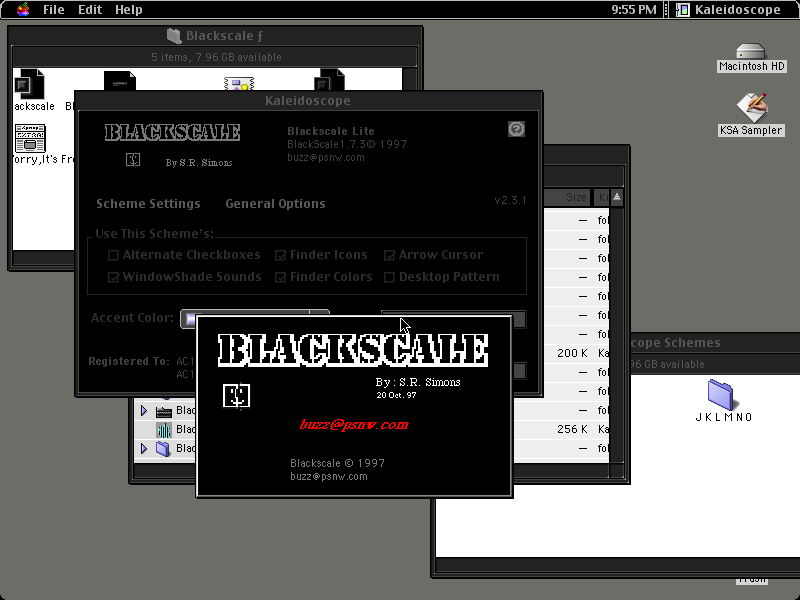The height and width of the screenshot is (600, 800).
Task: Expand the keyboard-icon row disclosure triangle
Action: 144,410
